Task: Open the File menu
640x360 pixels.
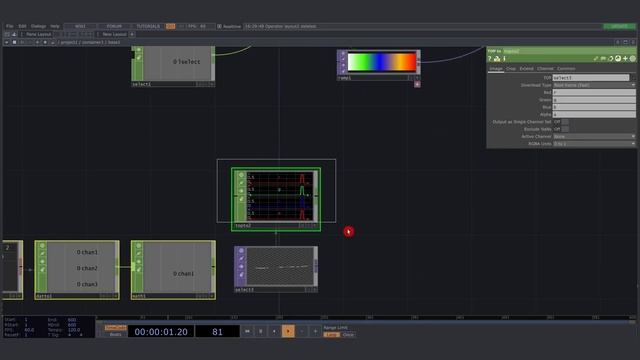Action: (x=9, y=26)
